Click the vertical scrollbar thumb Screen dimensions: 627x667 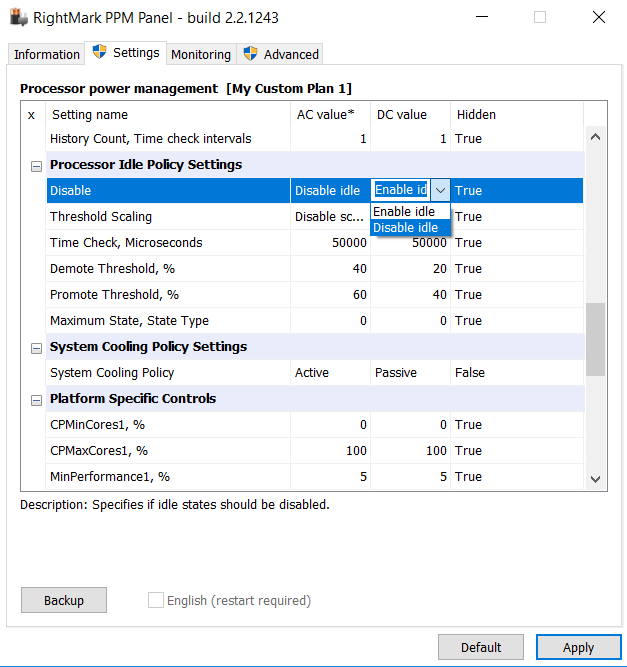coord(596,339)
